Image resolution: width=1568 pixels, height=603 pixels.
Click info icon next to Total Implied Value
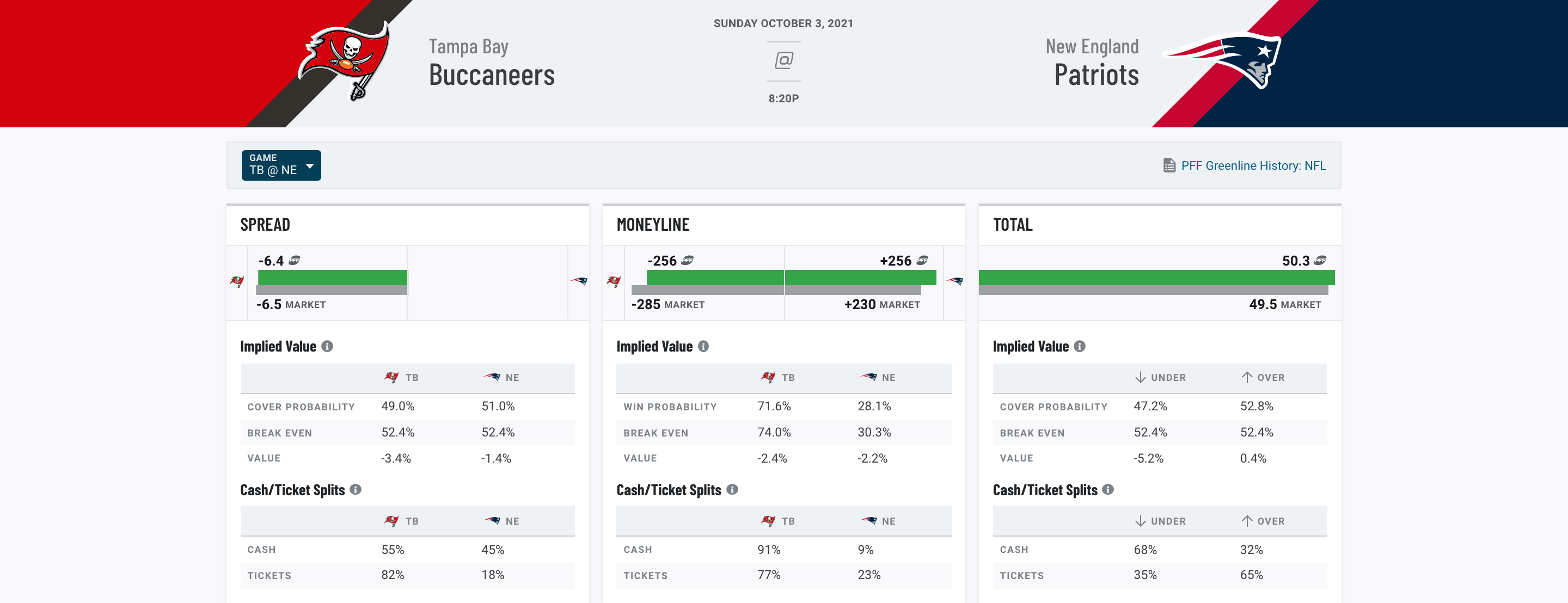1080,346
